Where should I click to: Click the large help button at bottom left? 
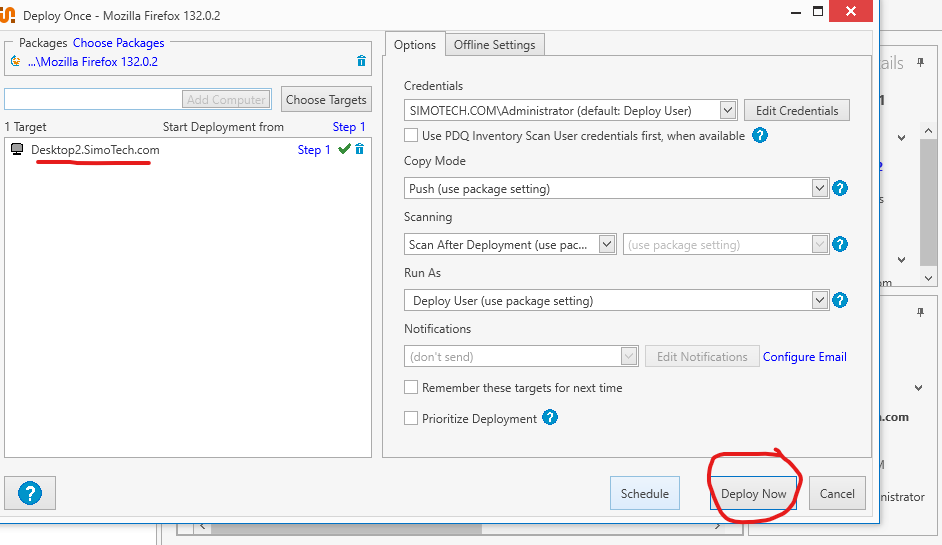pyautogui.click(x=30, y=493)
